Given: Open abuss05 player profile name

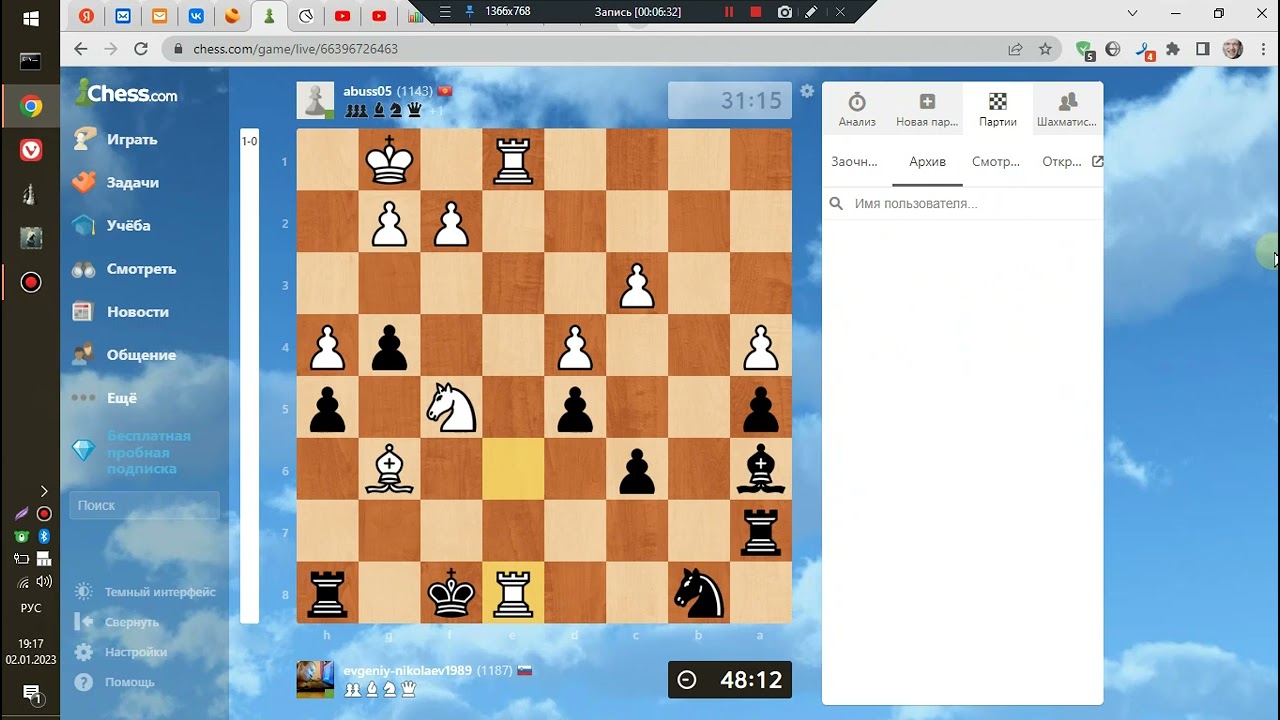Looking at the screenshot, I should click(367, 91).
